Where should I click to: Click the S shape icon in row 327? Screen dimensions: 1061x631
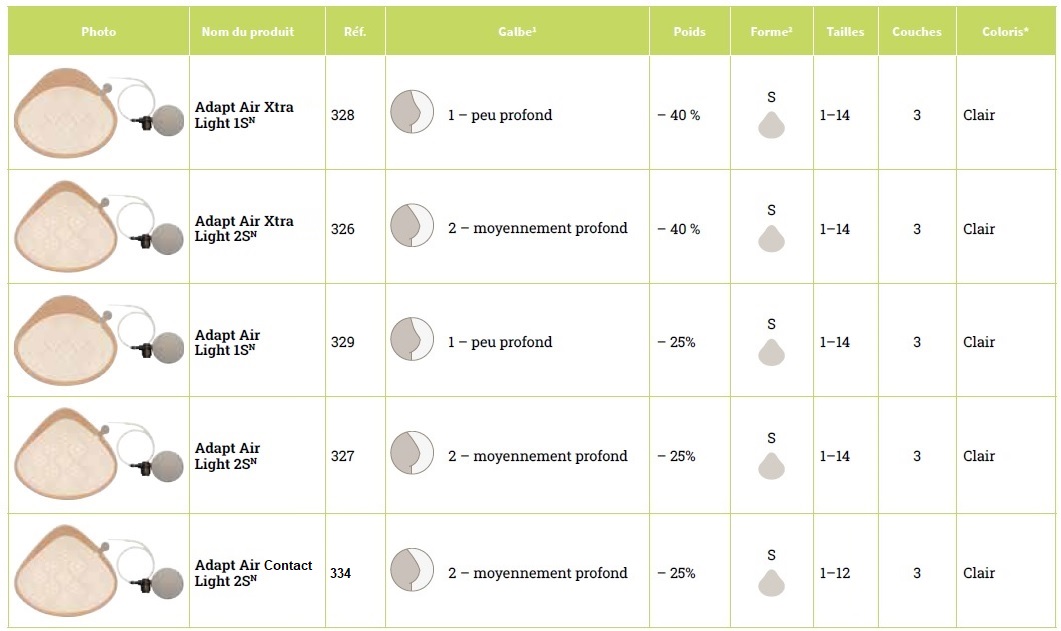(x=771, y=465)
